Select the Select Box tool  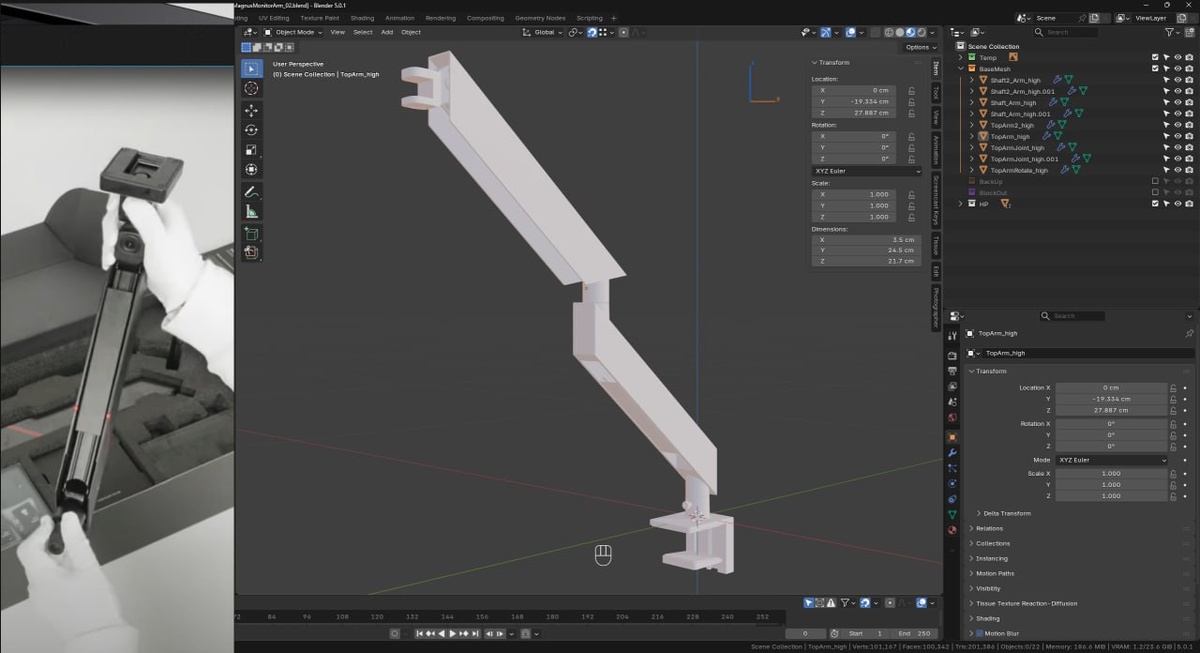[x=251, y=68]
